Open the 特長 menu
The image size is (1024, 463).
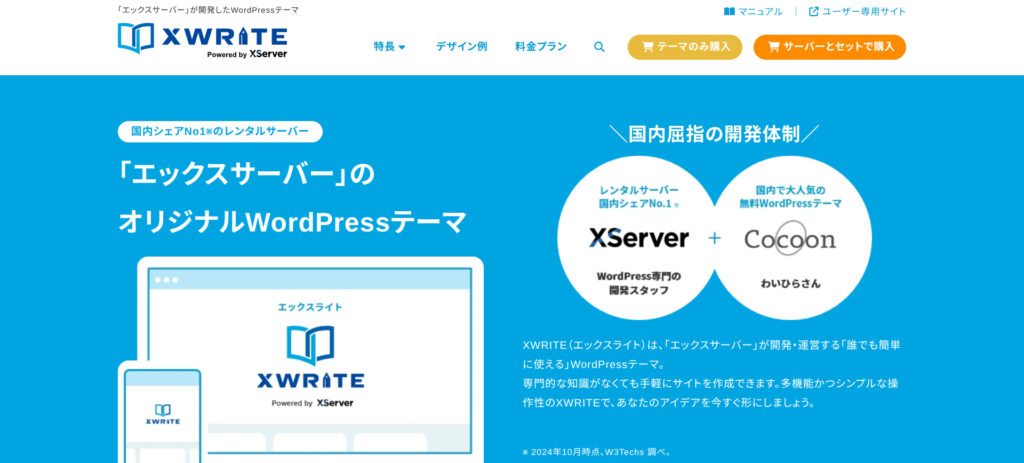point(390,47)
